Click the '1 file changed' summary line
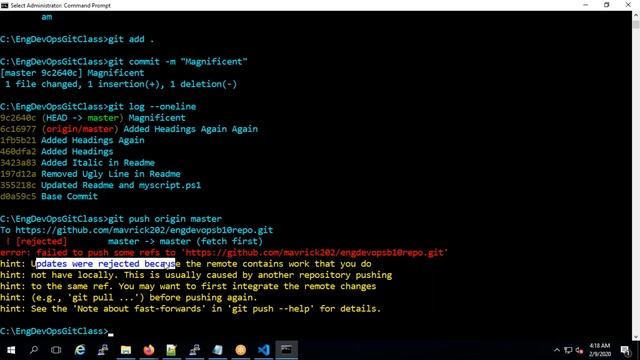Image resolution: width=640 pixels, height=360 pixels. click(120, 84)
